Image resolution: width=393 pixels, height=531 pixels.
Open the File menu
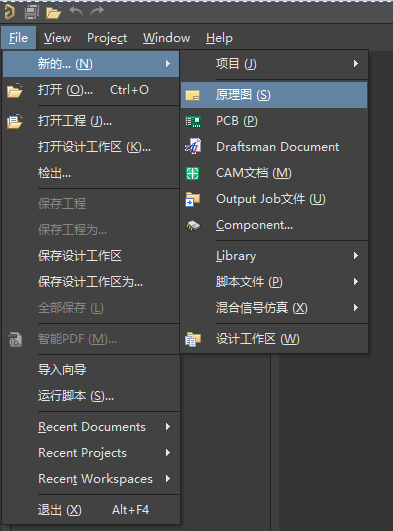[x=18, y=38]
